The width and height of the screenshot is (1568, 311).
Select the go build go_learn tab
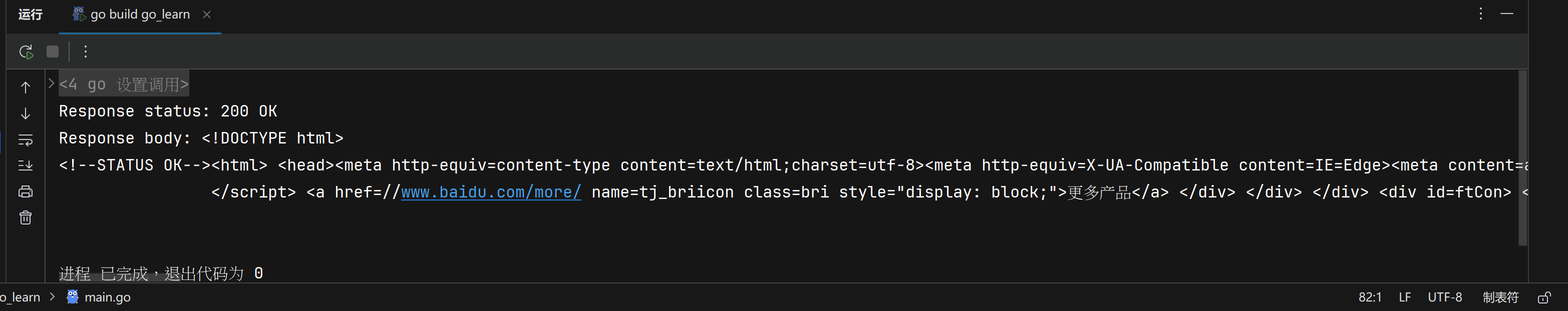pos(140,14)
